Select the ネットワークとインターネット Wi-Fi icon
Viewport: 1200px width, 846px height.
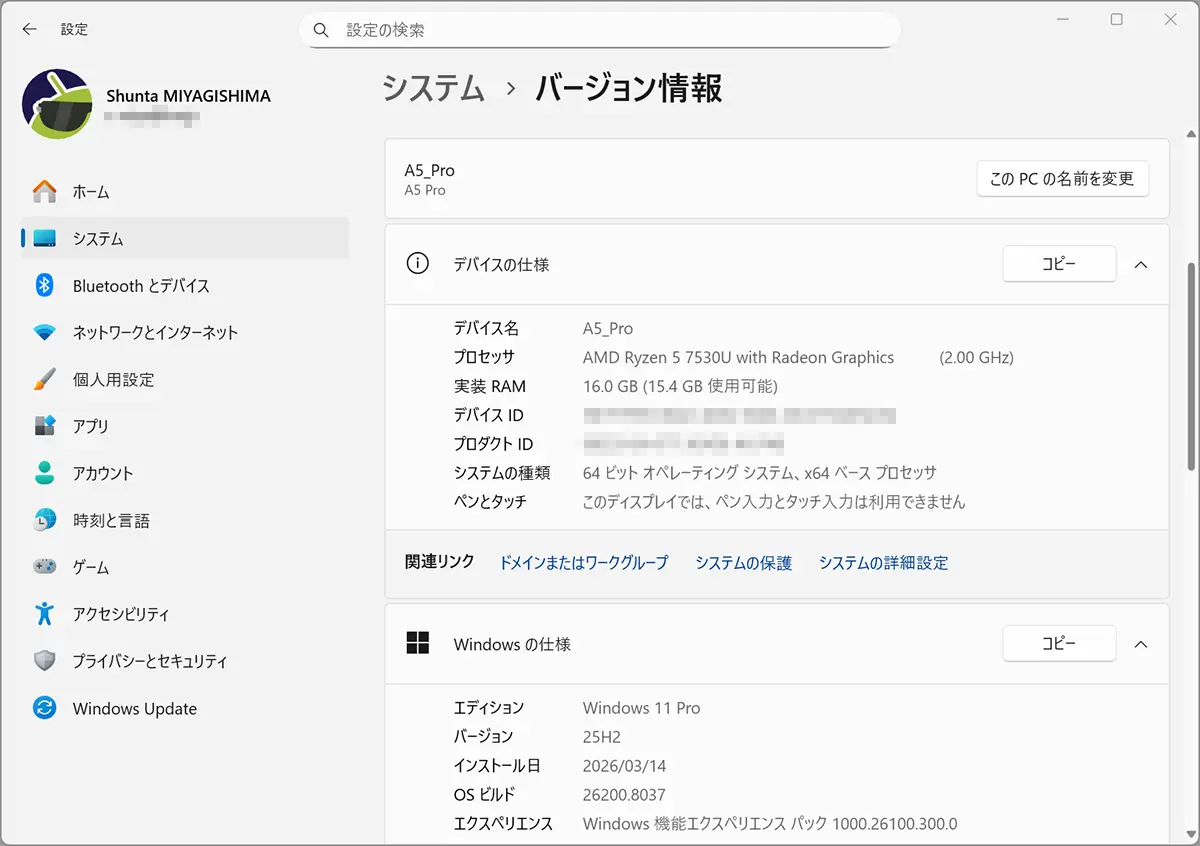click(x=45, y=333)
